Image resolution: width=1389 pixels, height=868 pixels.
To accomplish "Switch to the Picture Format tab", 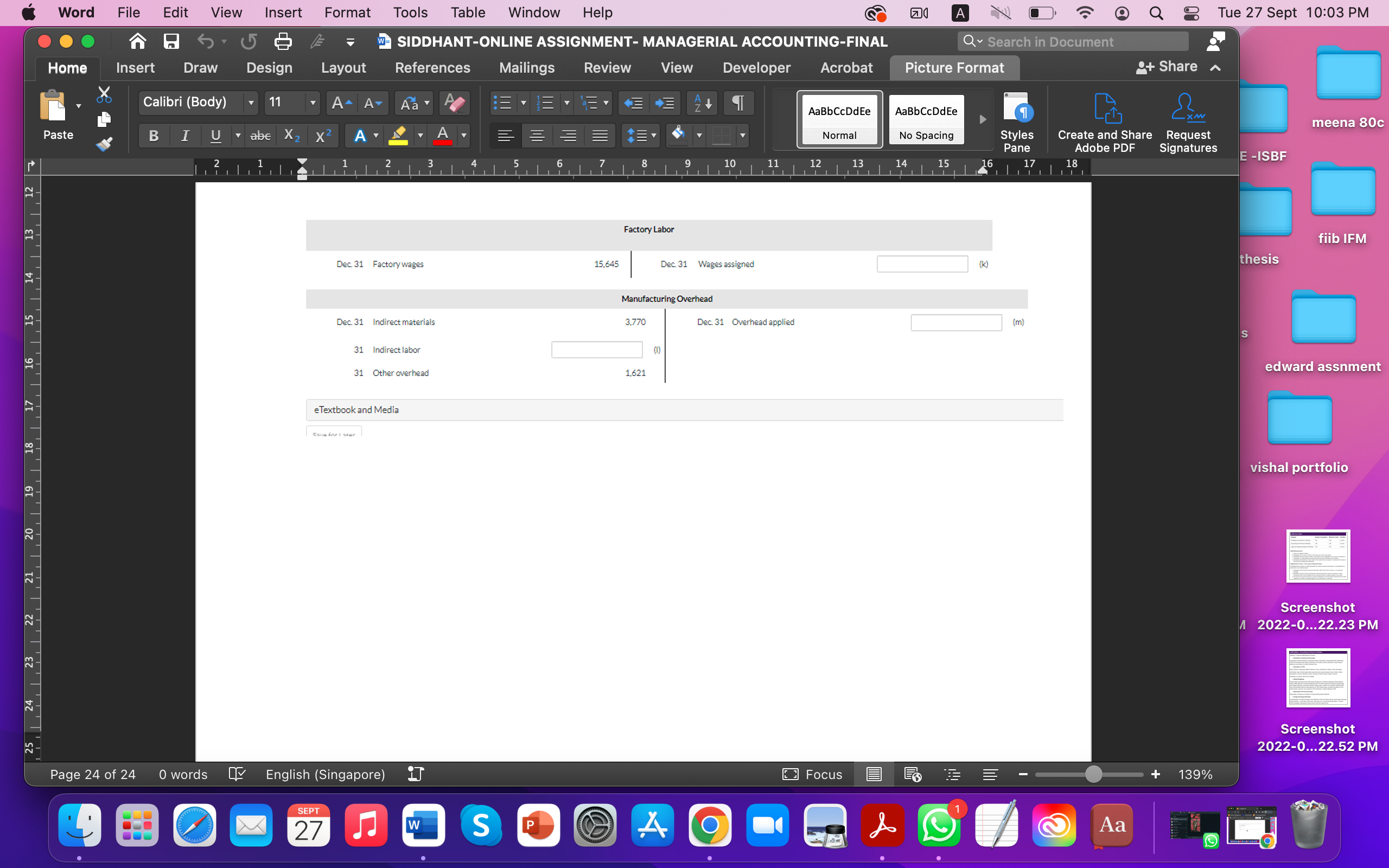I will [x=954, y=67].
